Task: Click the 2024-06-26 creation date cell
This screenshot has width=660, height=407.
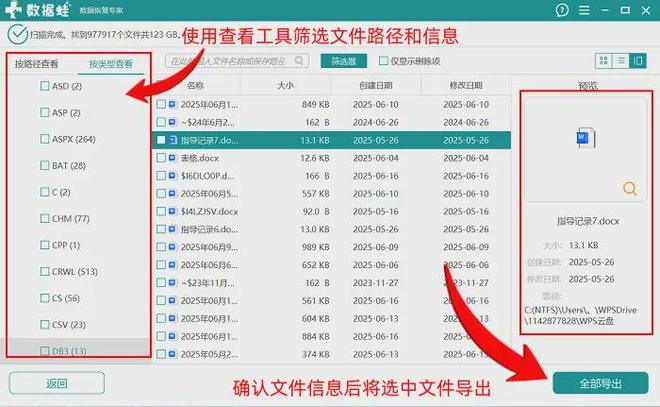Action: [375, 122]
